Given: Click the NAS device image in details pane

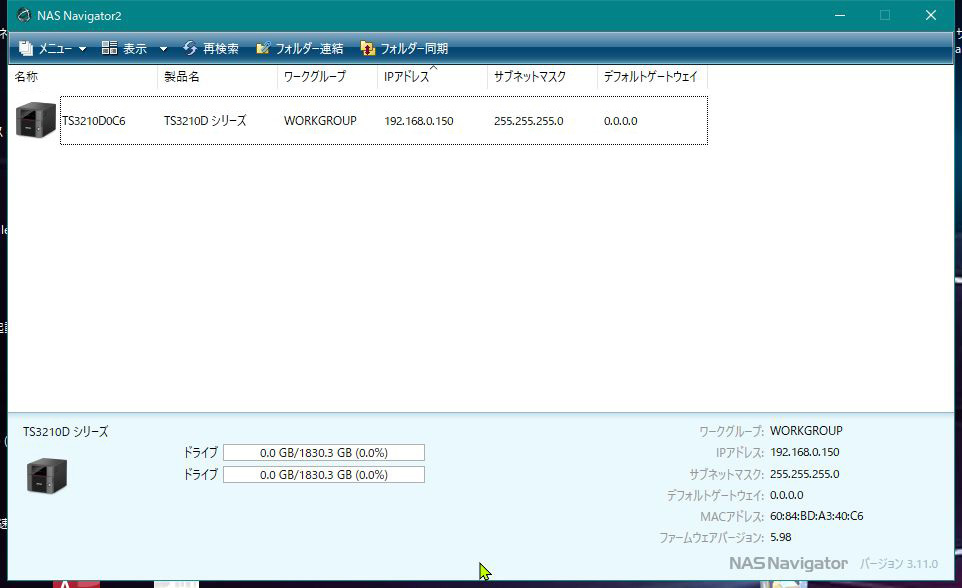Looking at the screenshot, I should pos(47,476).
